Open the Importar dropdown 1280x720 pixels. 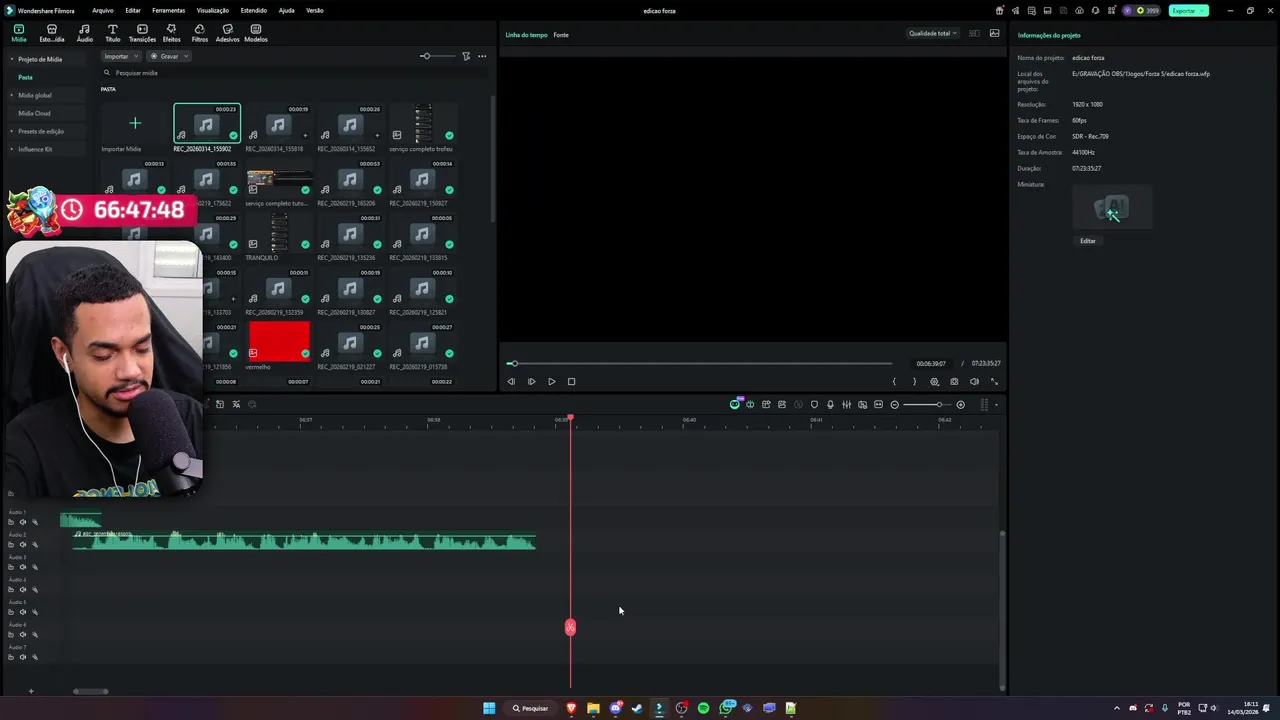click(x=121, y=56)
